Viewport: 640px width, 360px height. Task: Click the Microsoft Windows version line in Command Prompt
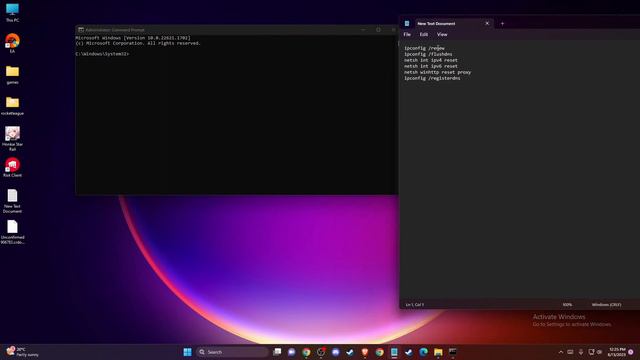(133, 38)
